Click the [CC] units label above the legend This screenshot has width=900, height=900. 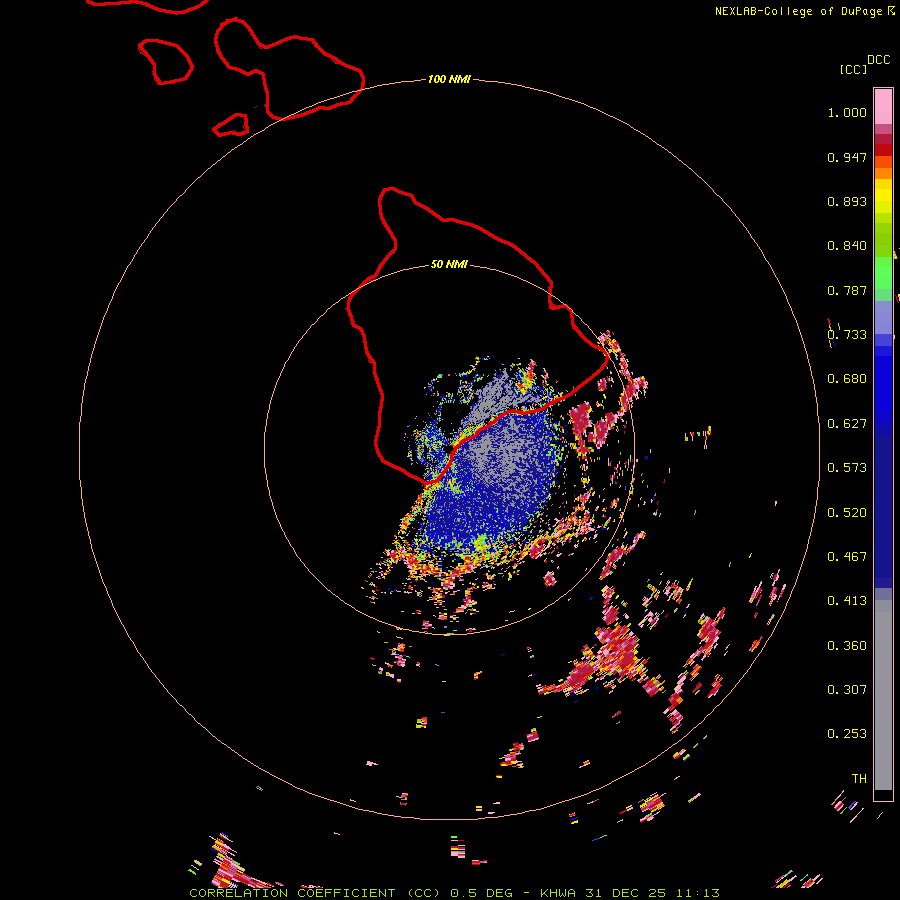tap(853, 69)
